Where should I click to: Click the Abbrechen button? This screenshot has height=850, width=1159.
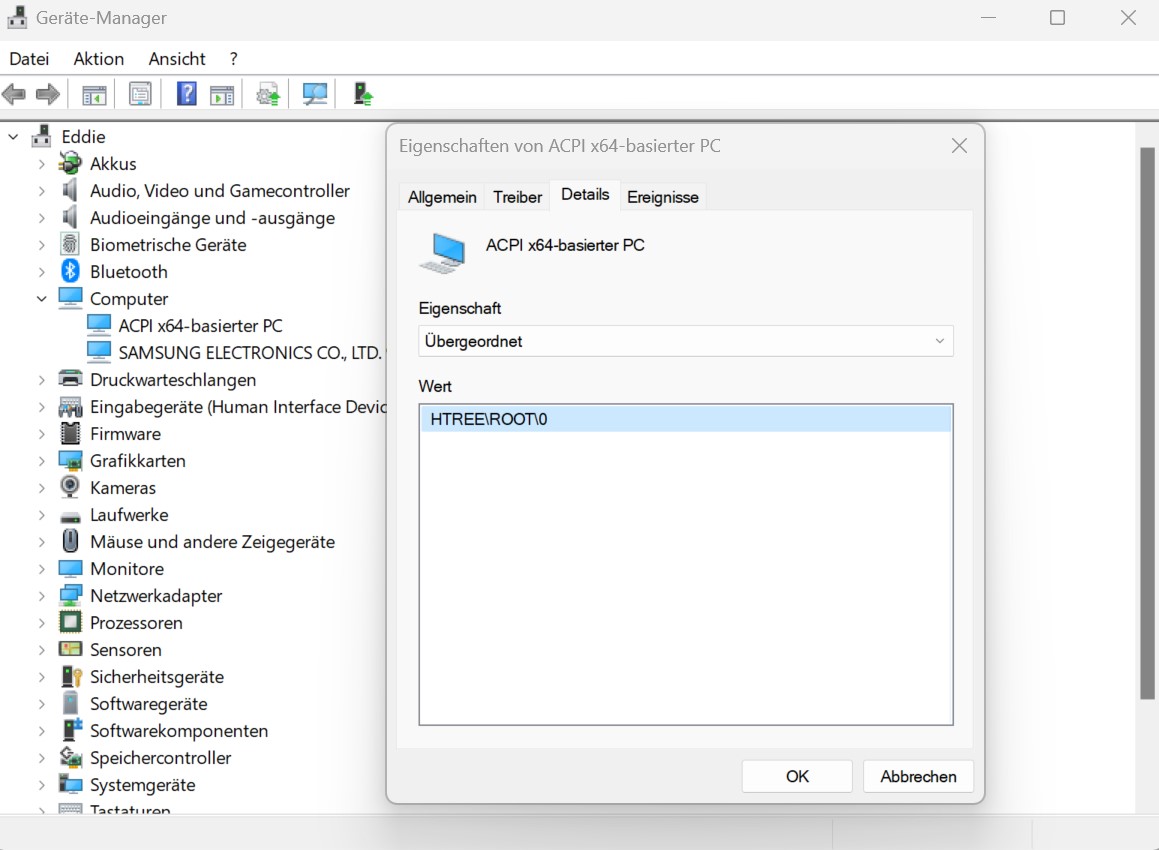(x=917, y=776)
